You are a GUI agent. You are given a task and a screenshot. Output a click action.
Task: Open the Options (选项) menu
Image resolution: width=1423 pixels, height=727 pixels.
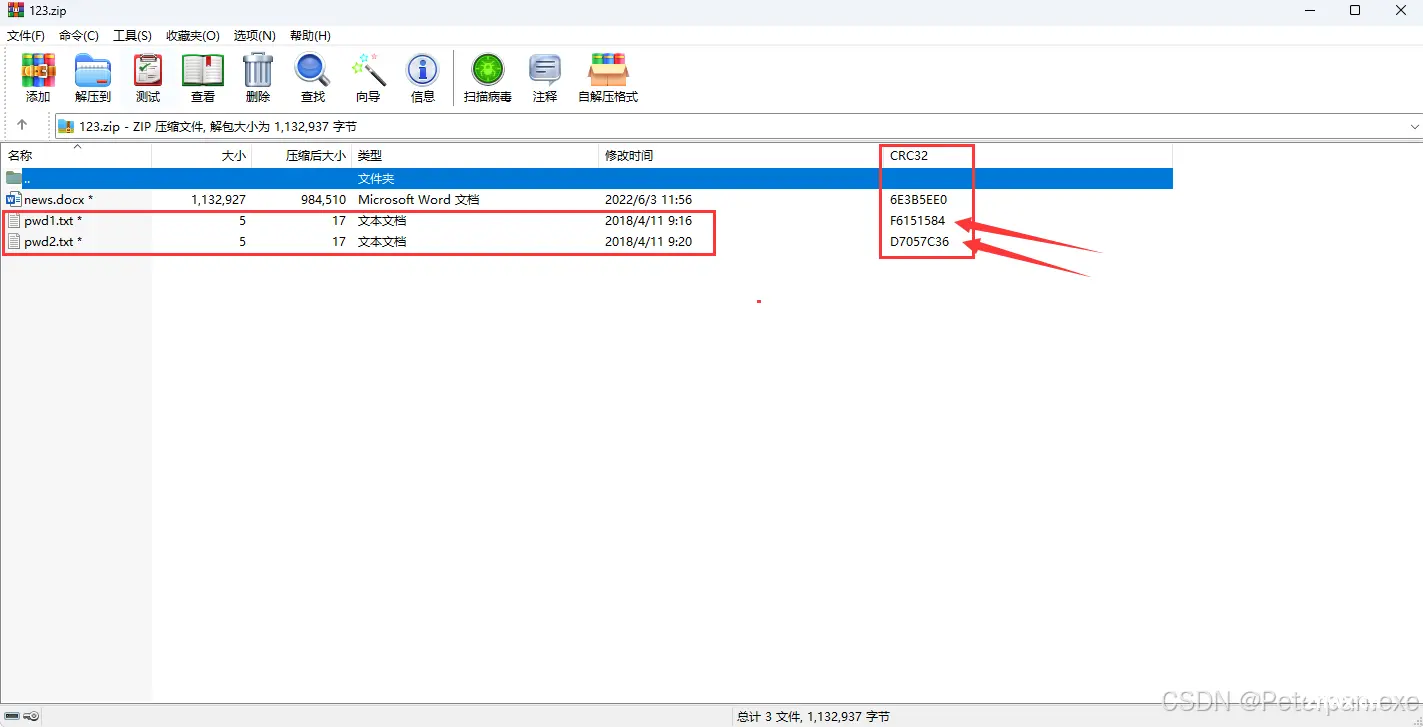pos(255,35)
